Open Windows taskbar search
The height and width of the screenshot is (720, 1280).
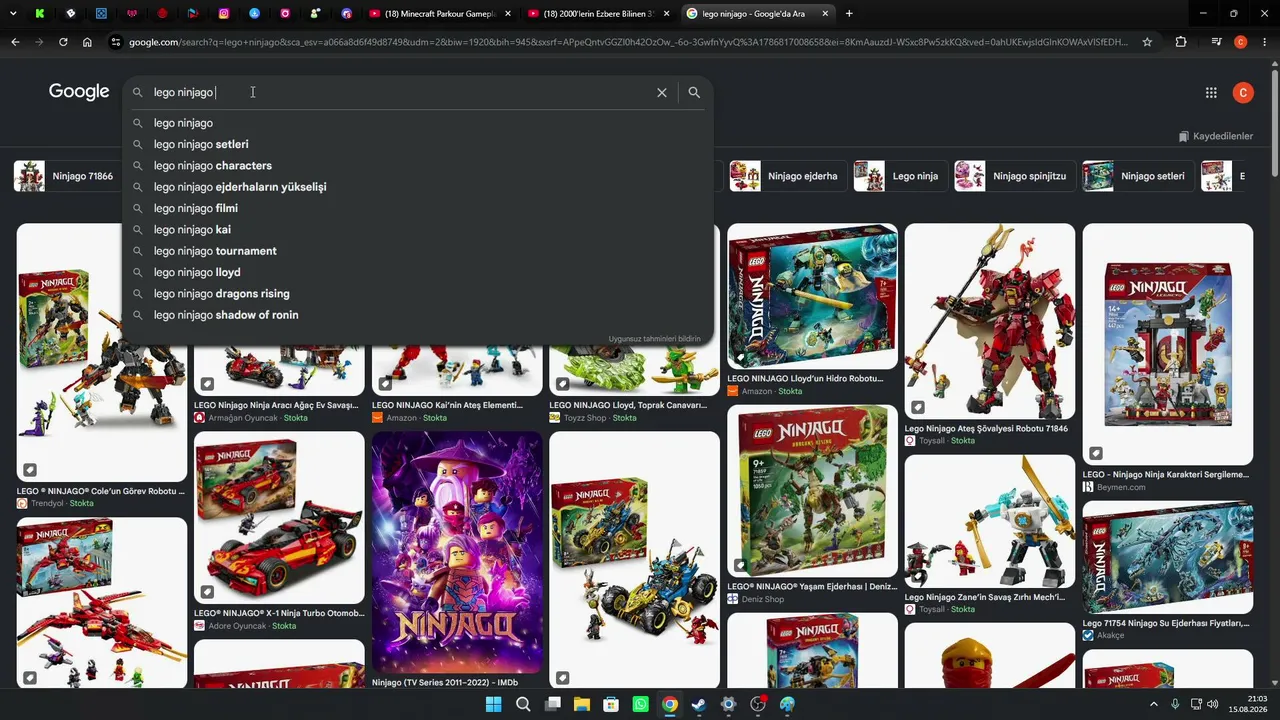point(523,704)
